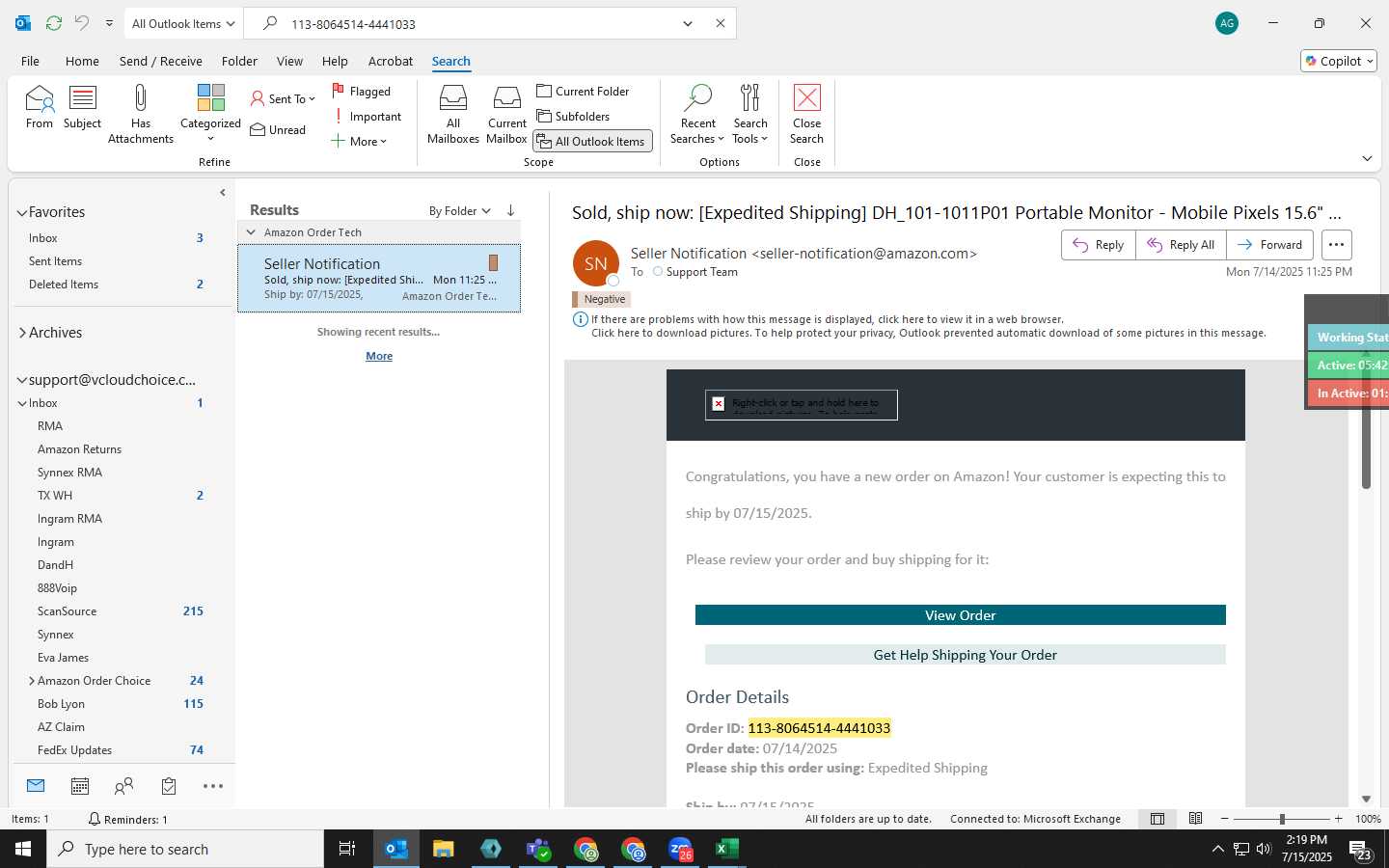This screenshot has width=1389, height=868.
Task: Change By Folder sort arrangement
Action: (460, 210)
